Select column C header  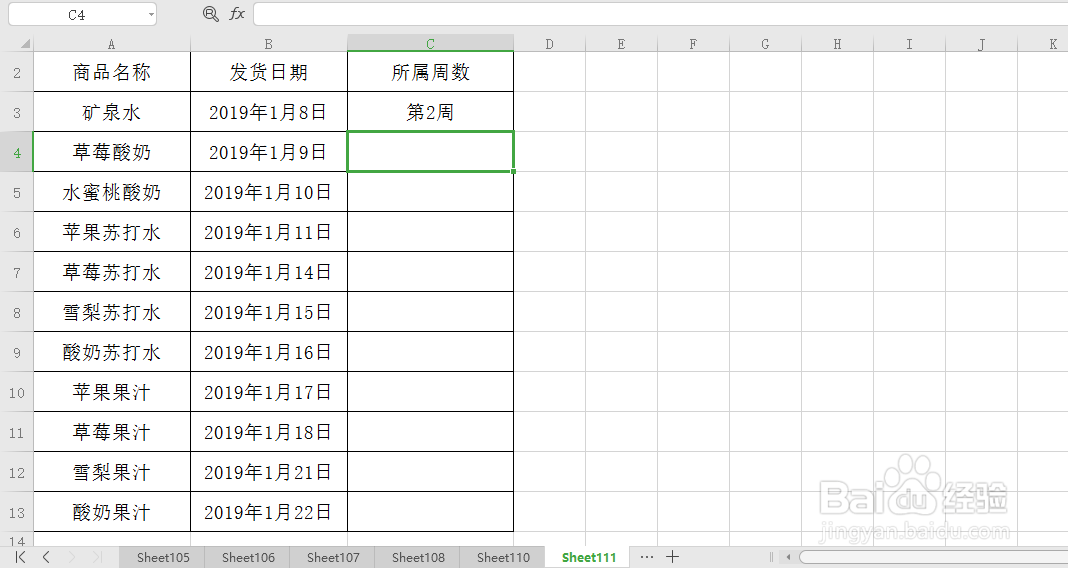point(430,44)
